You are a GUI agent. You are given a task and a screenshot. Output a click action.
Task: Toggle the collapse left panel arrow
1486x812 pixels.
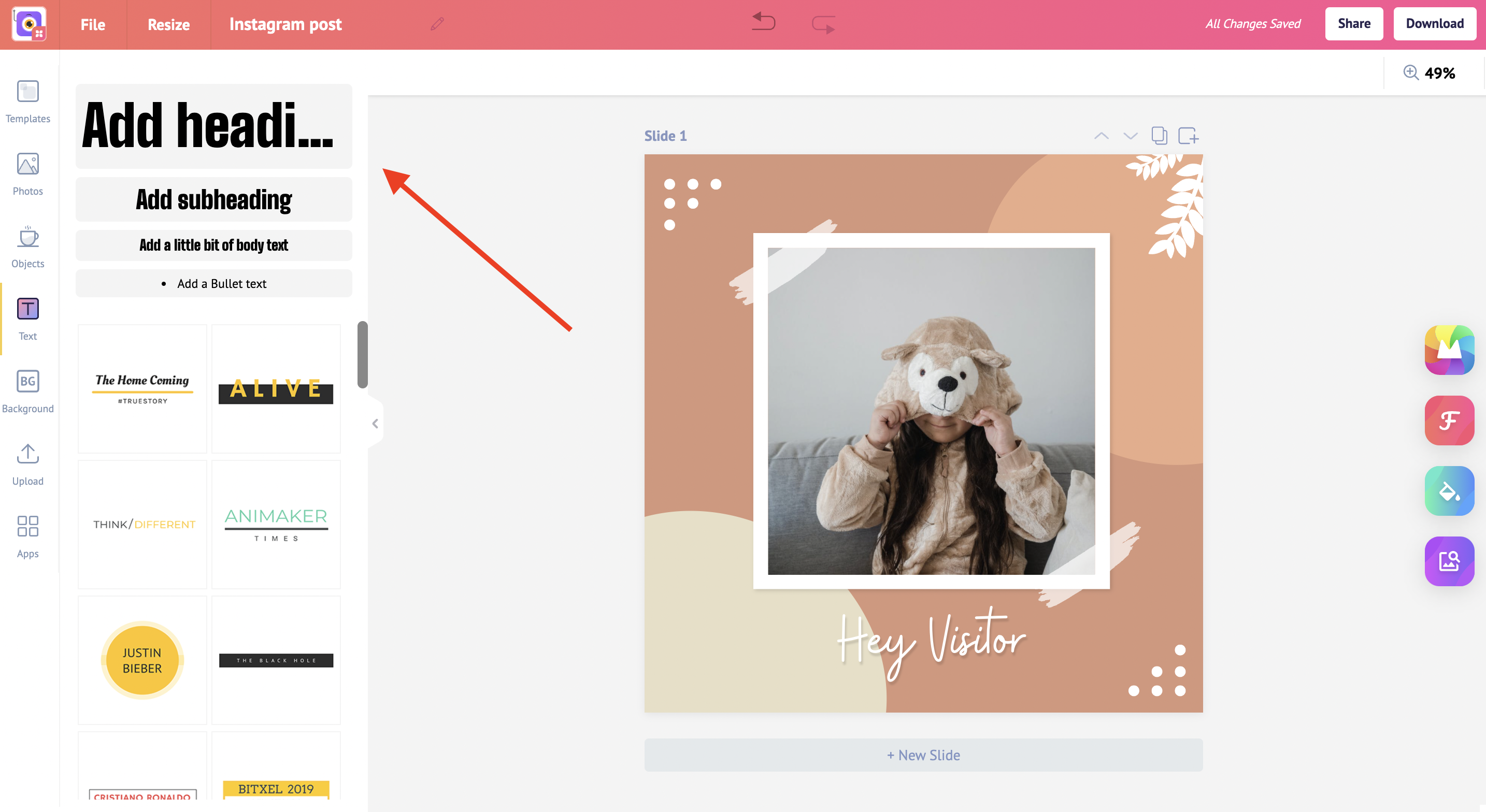click(375, 424)
